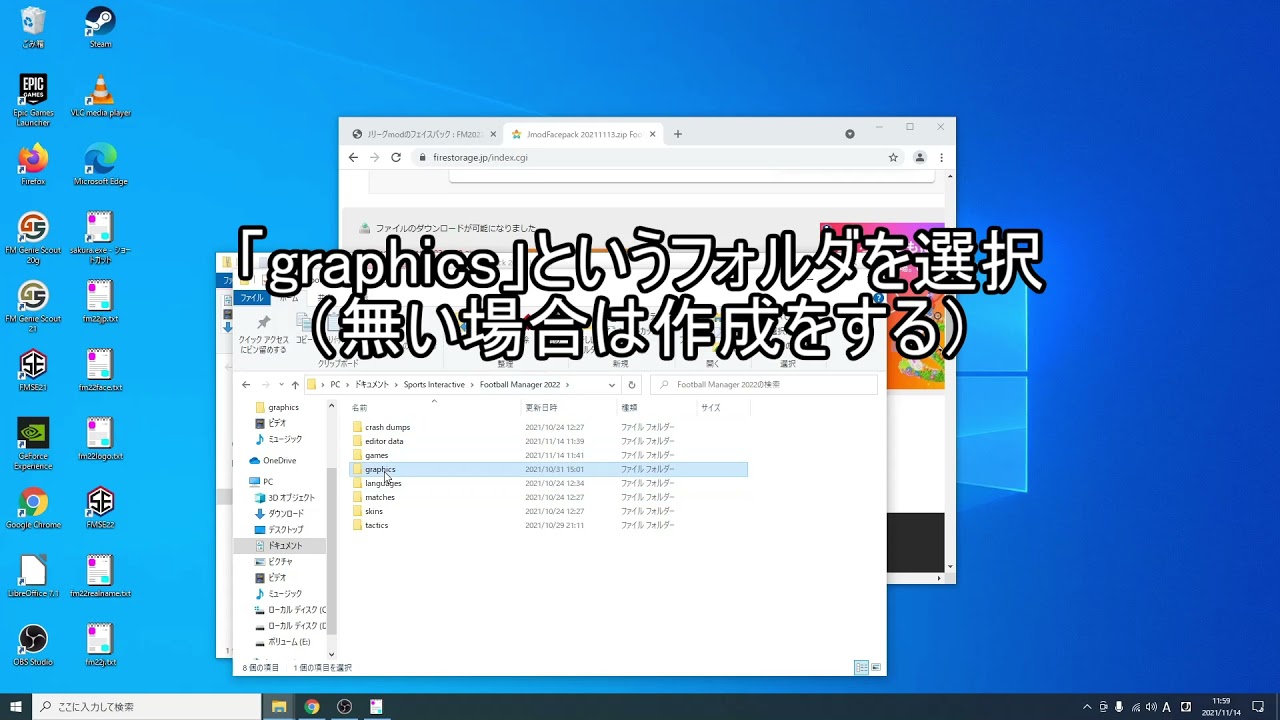Viewport: 1280px width, 720px height.
Task: Select the LibreOffice 7.1 desktop icon
Action: click(33, 576)
